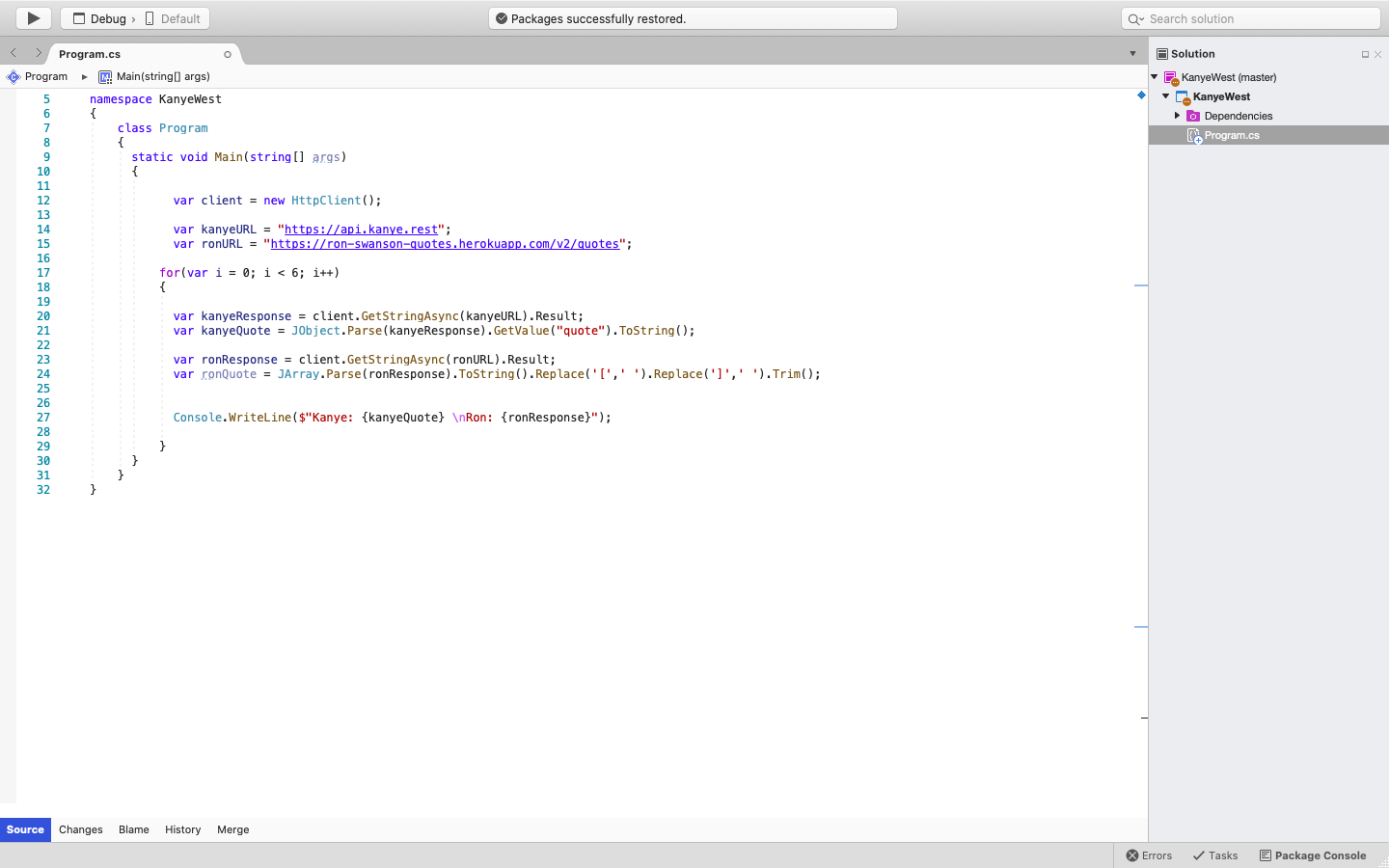Select Program.cs in the Solution pad
Screen dimensions: 1389x868
[1232, 134]
